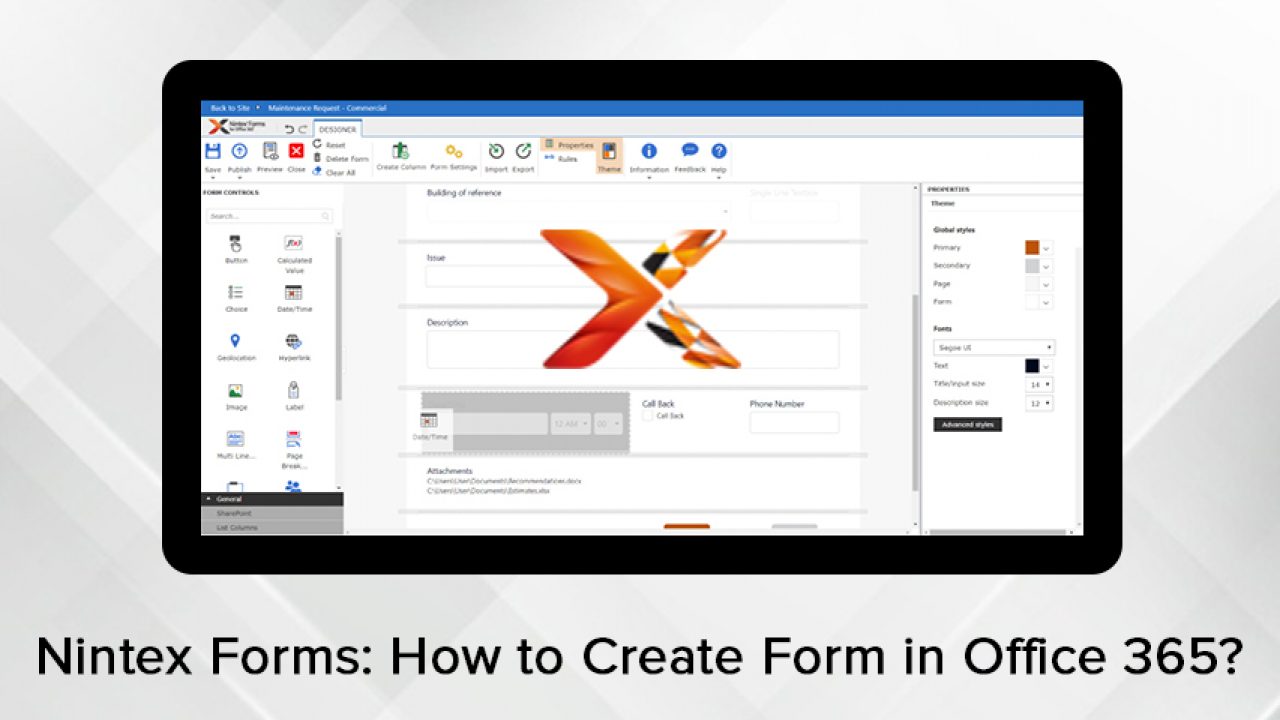Open the Secondary color dropdown arrow
Viewport: 1280px width, 720px height.
pos(1046,266)
